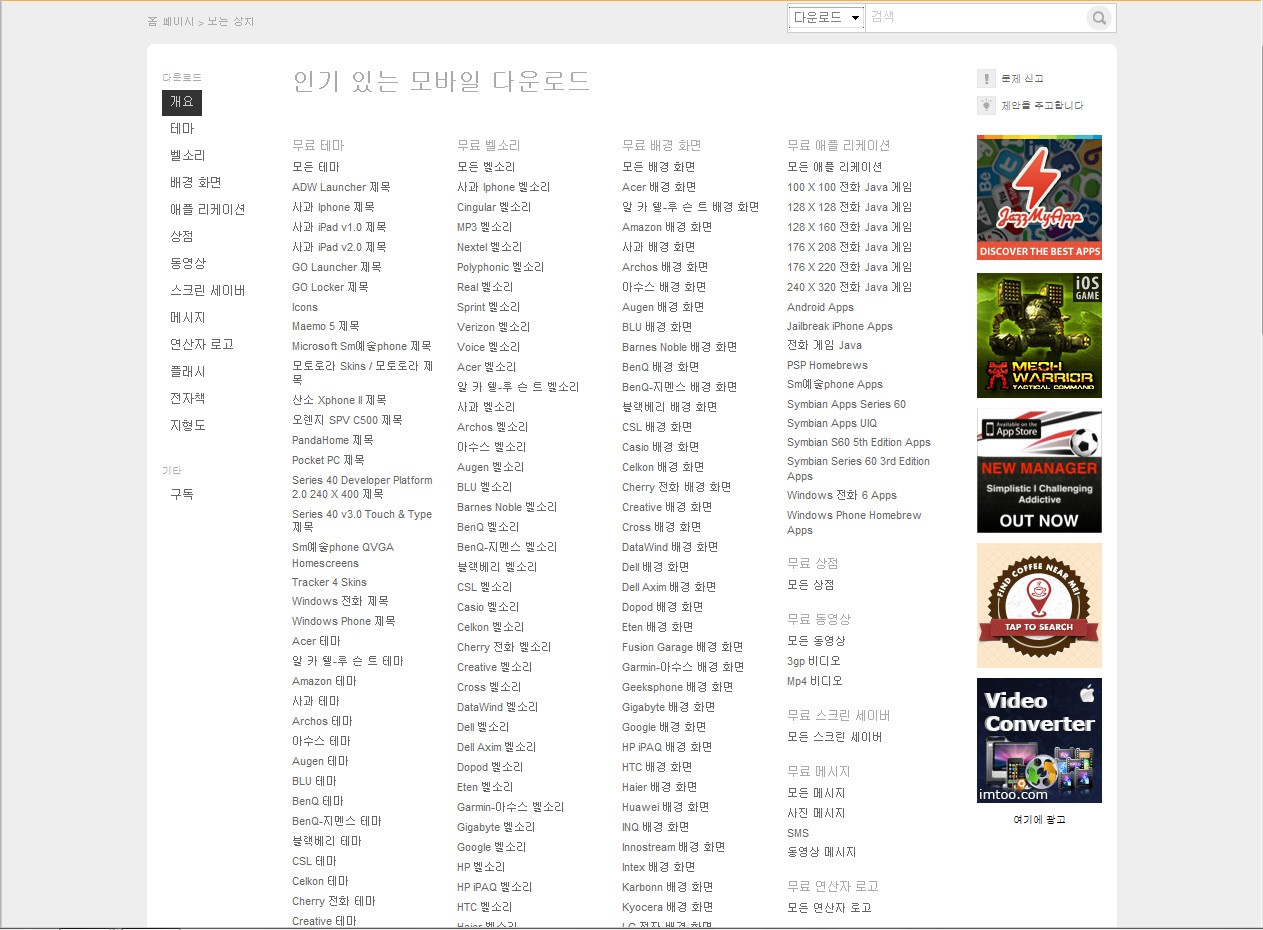Click the Android Apps link

pos(820,307)
